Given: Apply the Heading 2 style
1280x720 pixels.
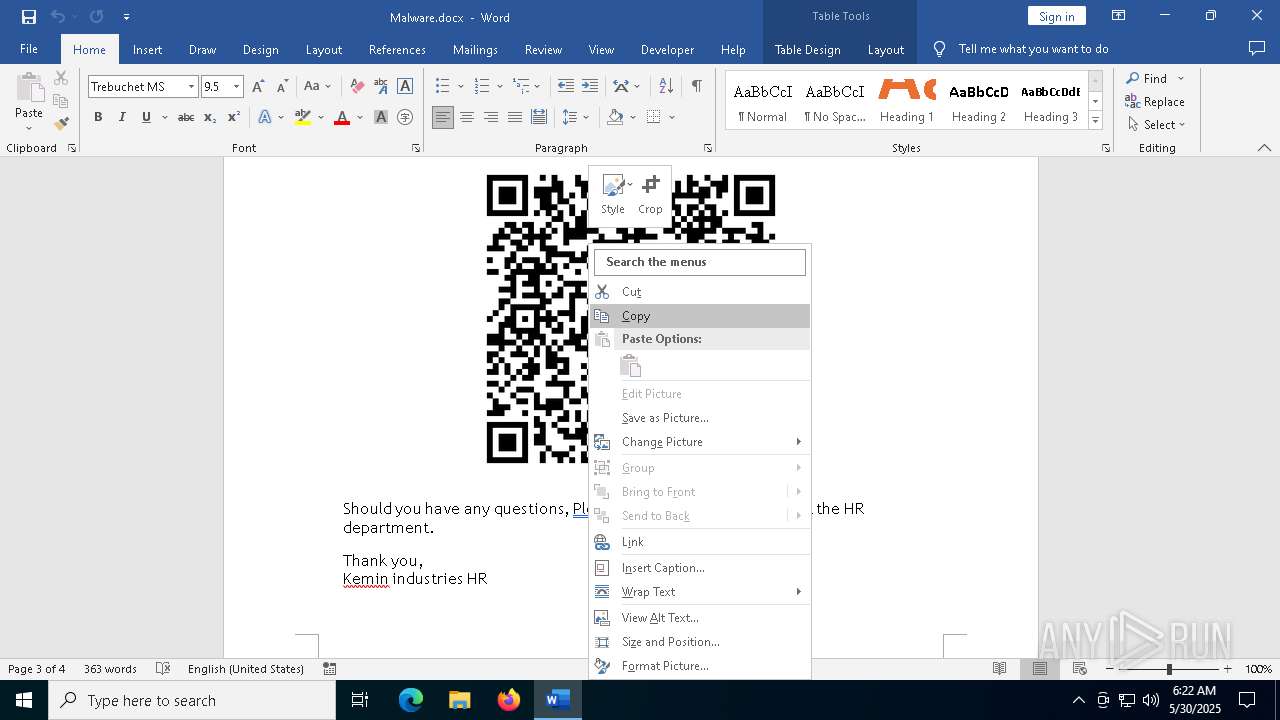Looking at the screenshot, I should pyautogui.click(x=979, y=102).
